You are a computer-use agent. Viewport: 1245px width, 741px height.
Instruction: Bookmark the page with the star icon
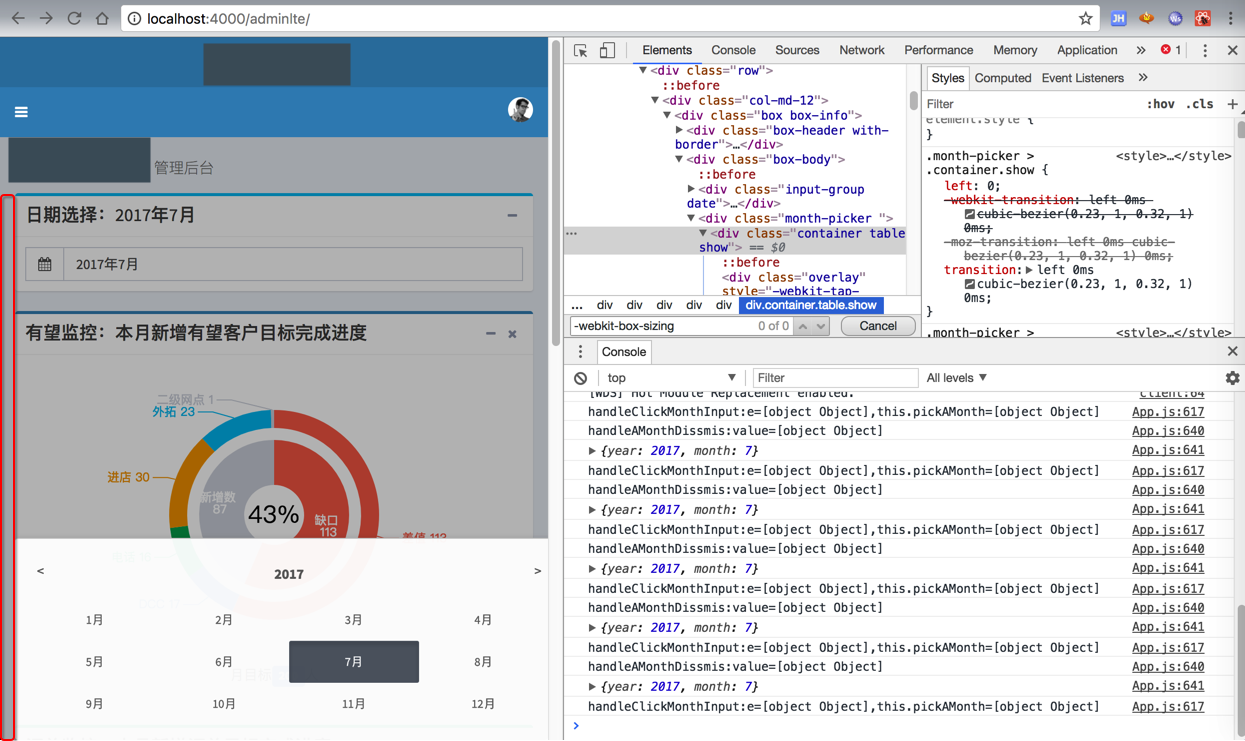pos(1085,18)
